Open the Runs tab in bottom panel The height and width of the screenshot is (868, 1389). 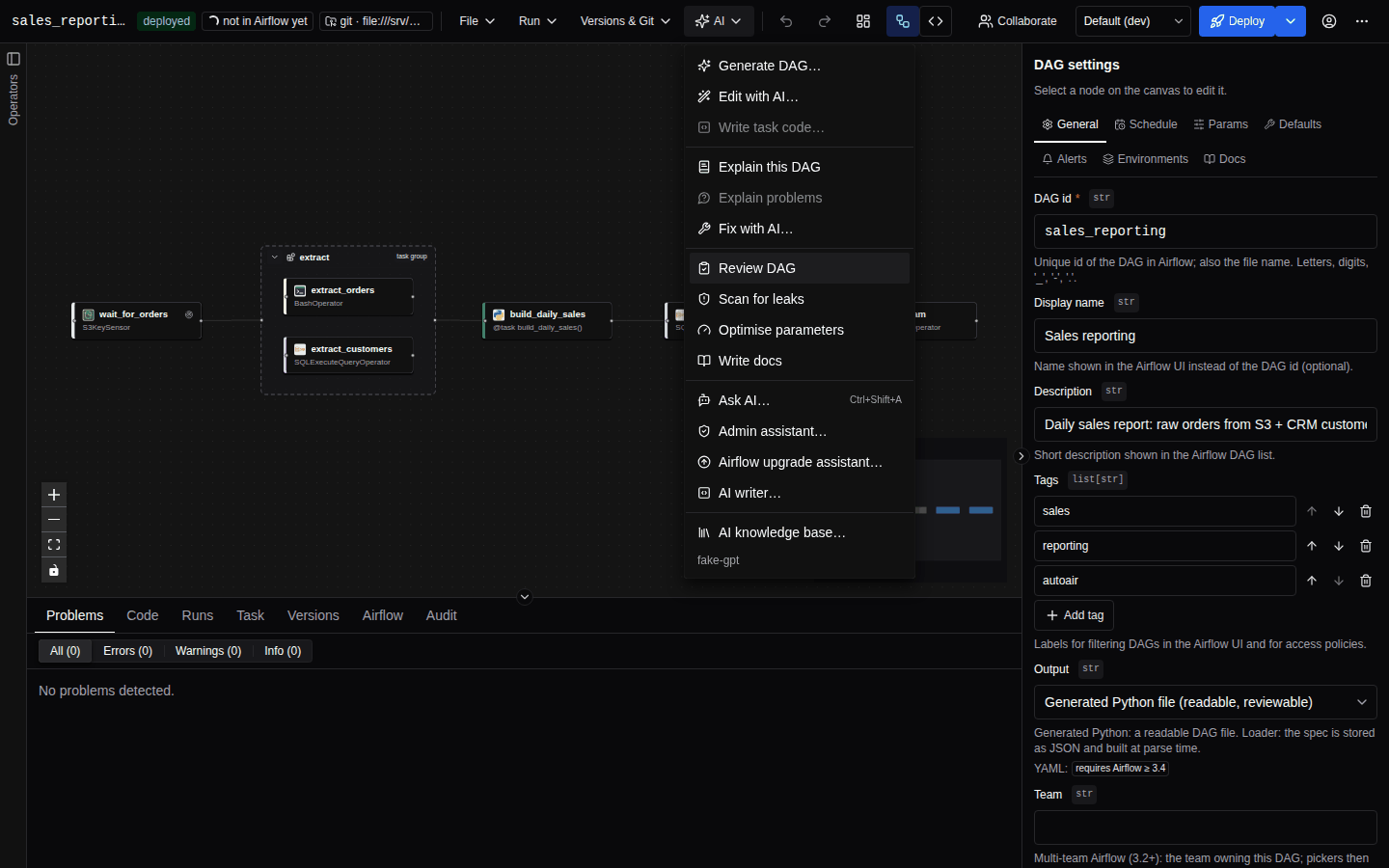tap(198, 615)
